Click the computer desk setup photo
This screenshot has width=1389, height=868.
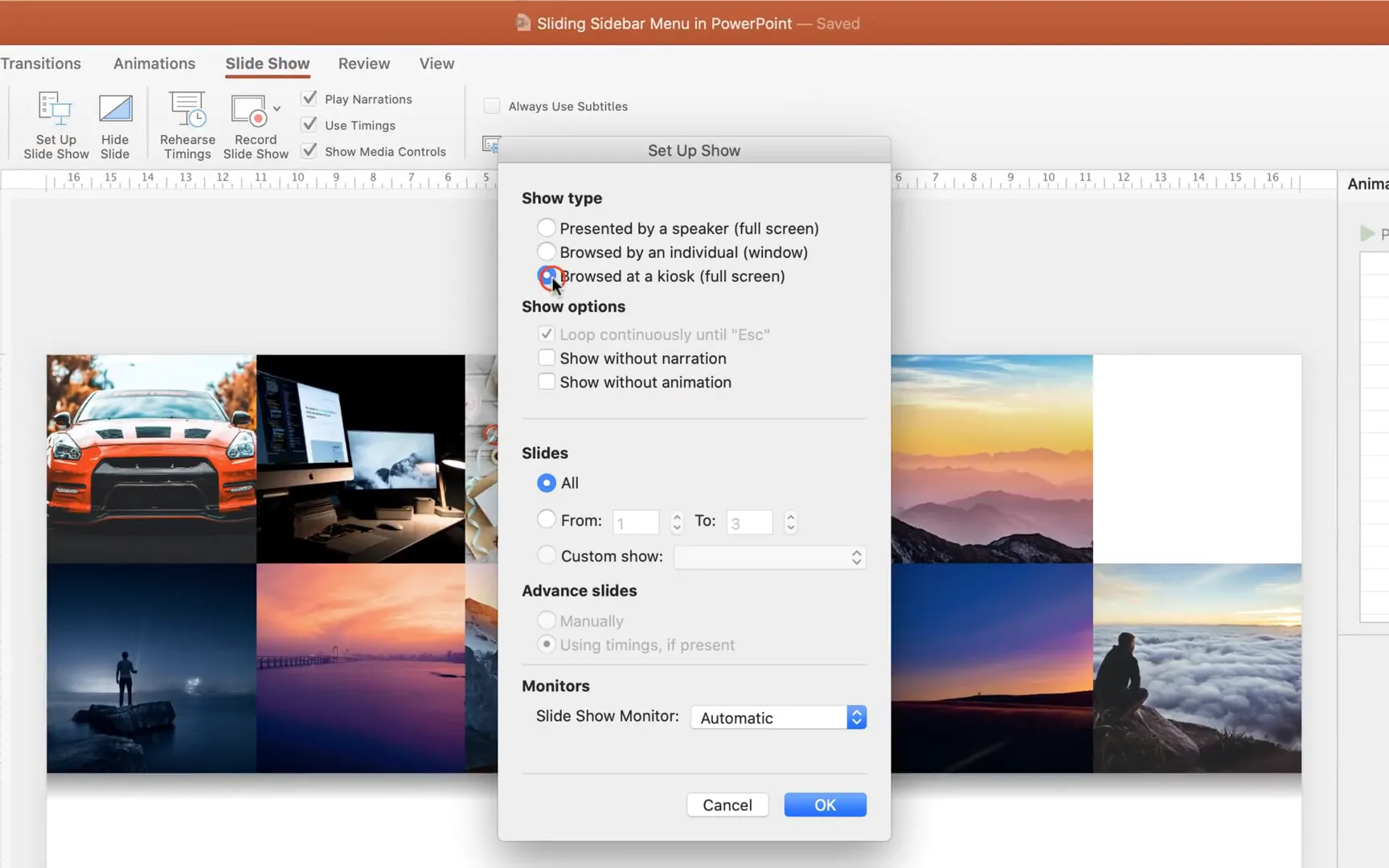(x=361, y=459)
